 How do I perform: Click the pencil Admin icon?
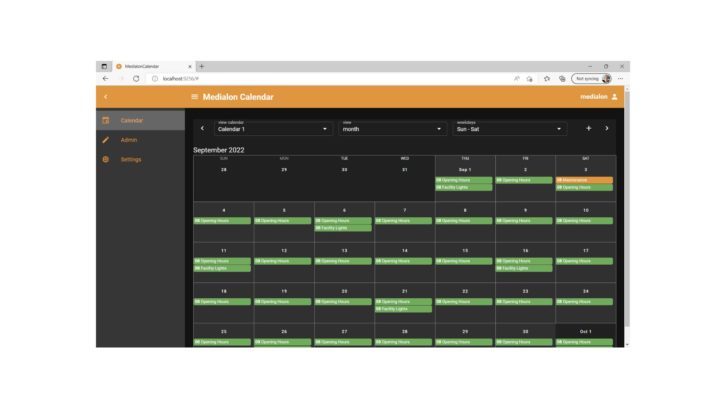pyautogui.click(x=106, y=140)
